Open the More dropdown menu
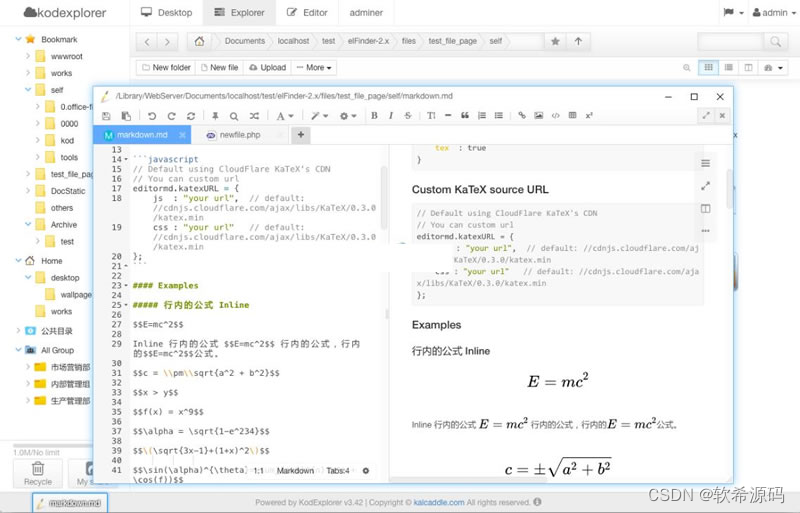This screenshot has width=800, height=513. [314, 67]
